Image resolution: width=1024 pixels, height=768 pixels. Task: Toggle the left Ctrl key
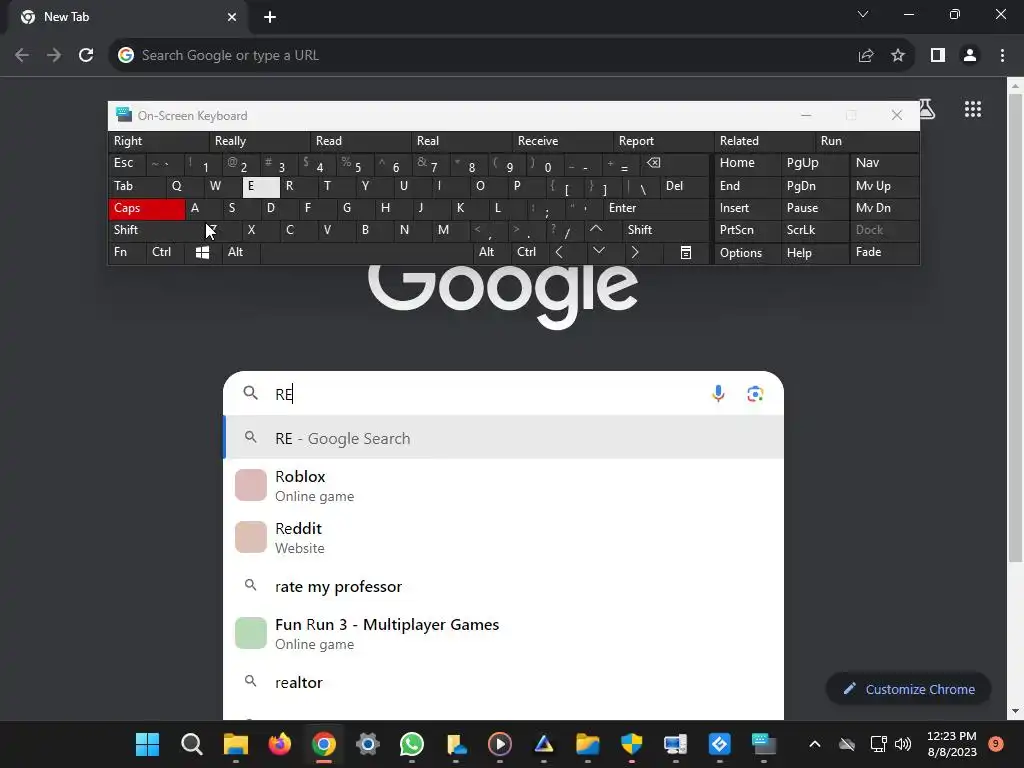tap(165, 252)
